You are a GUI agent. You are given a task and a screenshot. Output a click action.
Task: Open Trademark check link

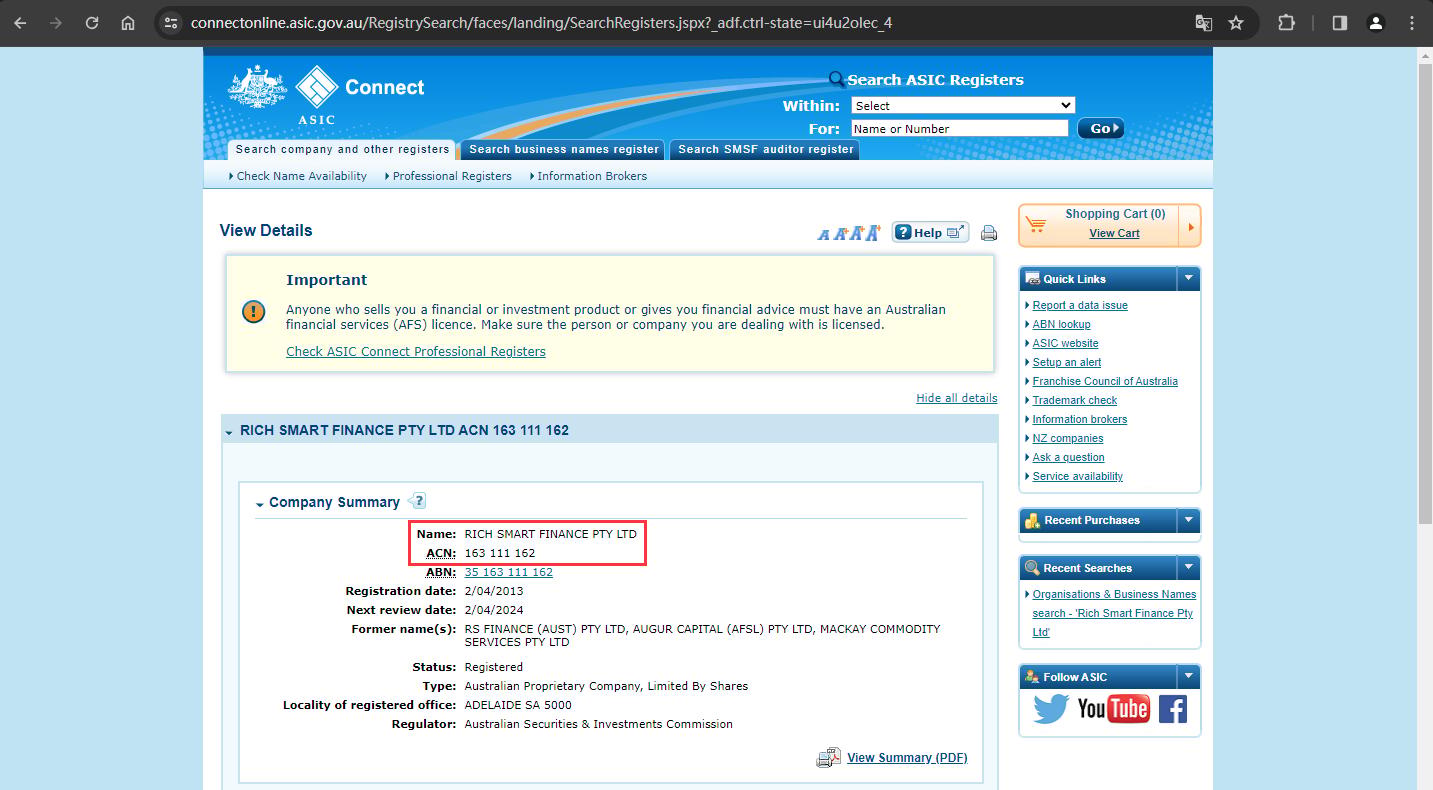click(x=1075, y=400)
